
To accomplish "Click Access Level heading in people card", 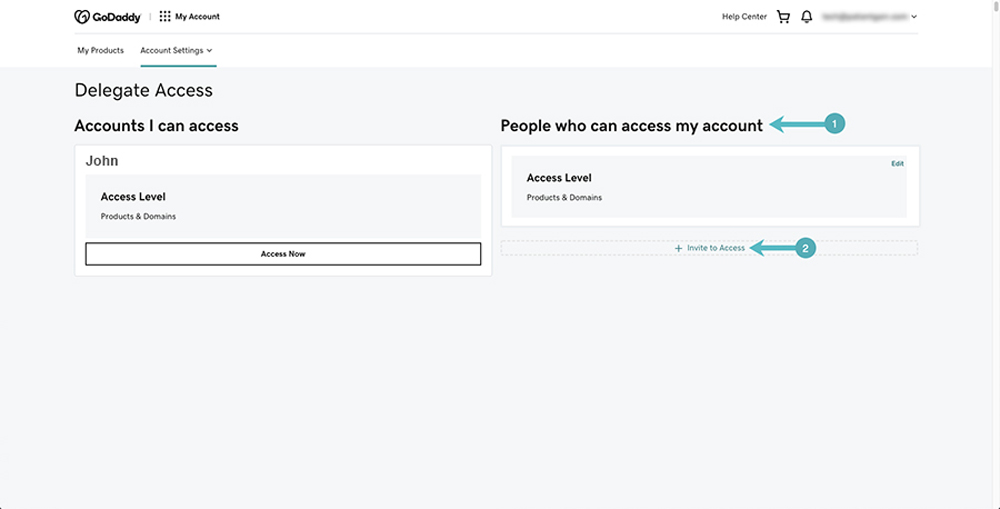I will pos(559,178).
